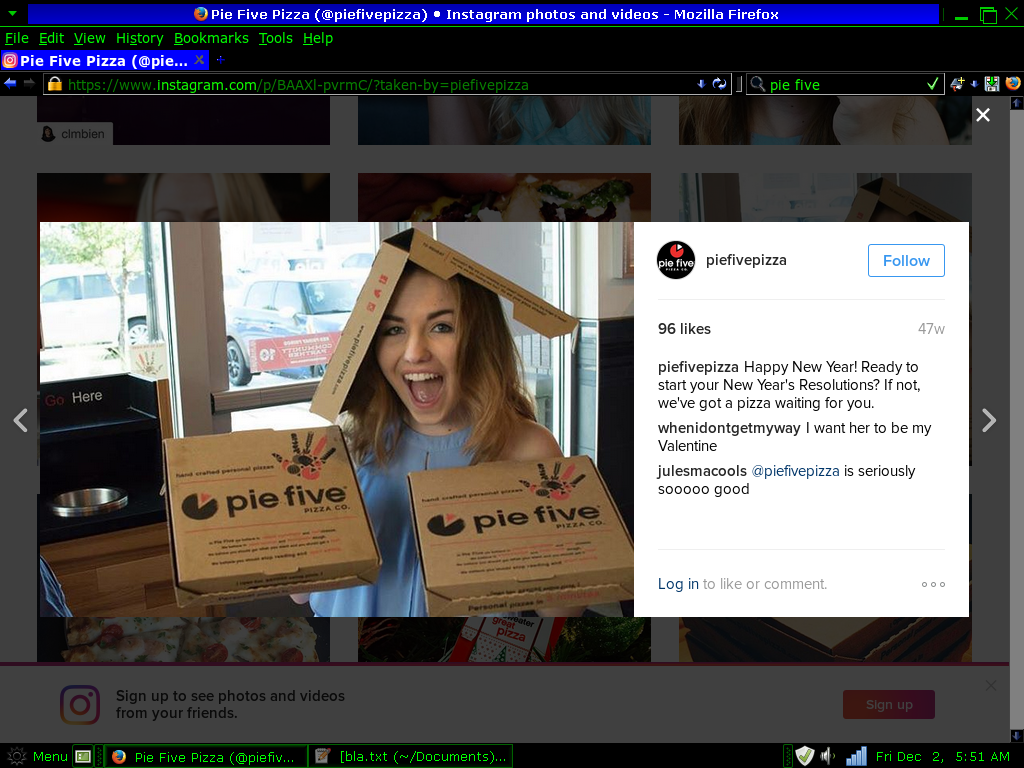Click the Sign up button
This screenshot has height=768, width=1024.
point(889,705)
